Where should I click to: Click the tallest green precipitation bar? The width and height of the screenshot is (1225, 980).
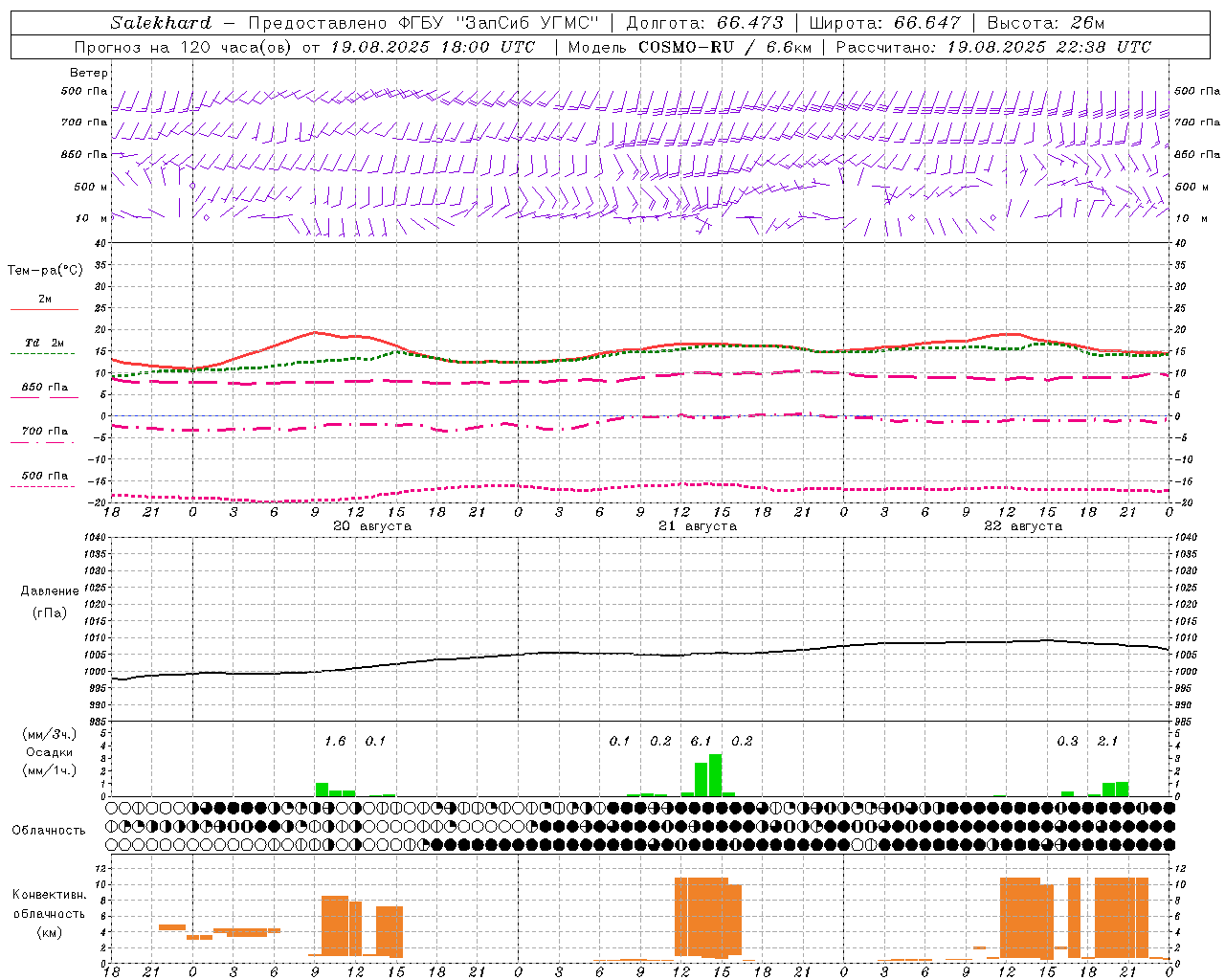(x=715, y=775)
